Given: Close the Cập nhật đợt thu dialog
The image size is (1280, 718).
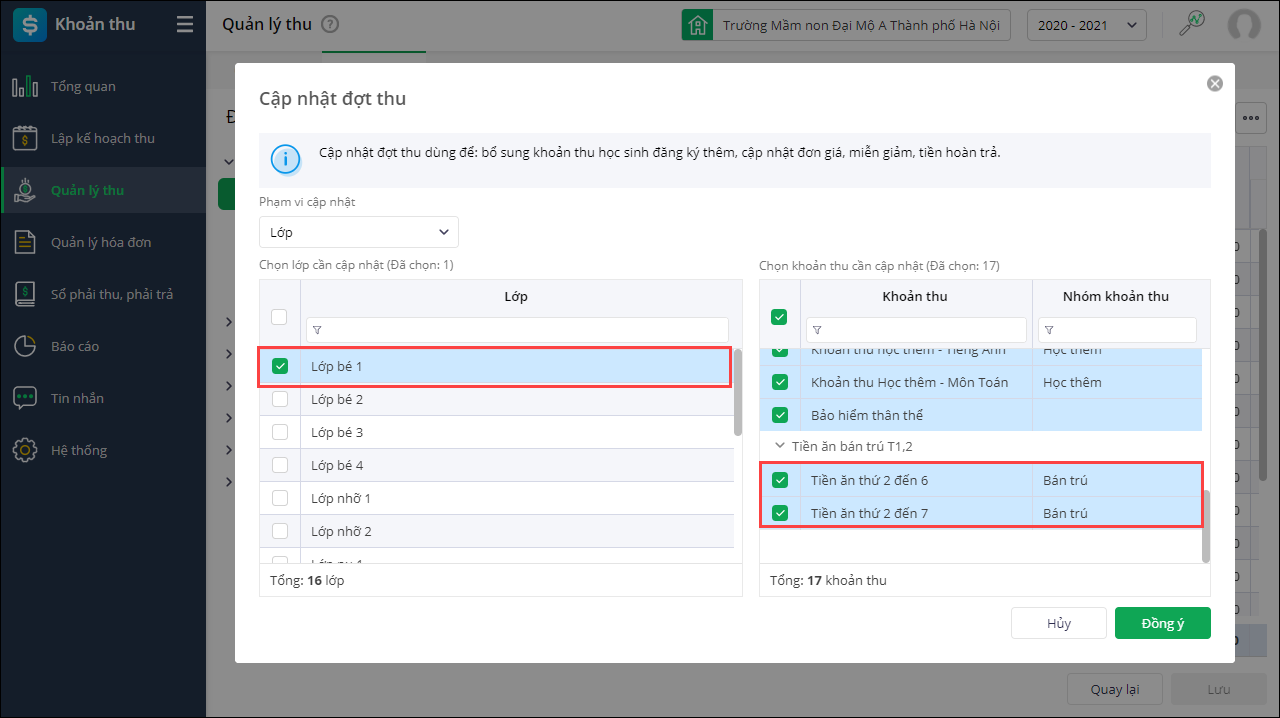Looking at the screenshot, I should (x=1215, y=84).
